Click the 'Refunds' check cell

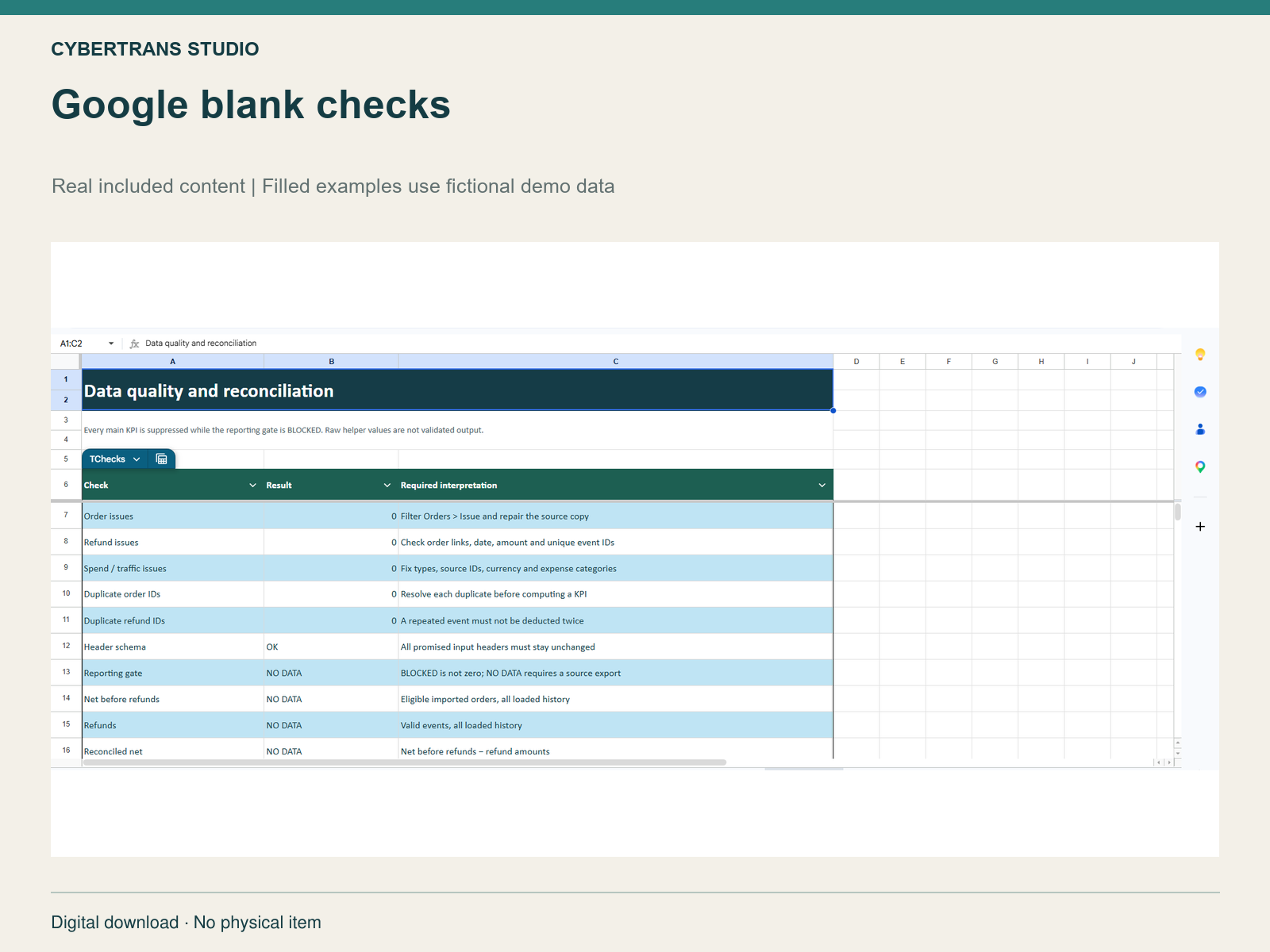click(173, 725)
